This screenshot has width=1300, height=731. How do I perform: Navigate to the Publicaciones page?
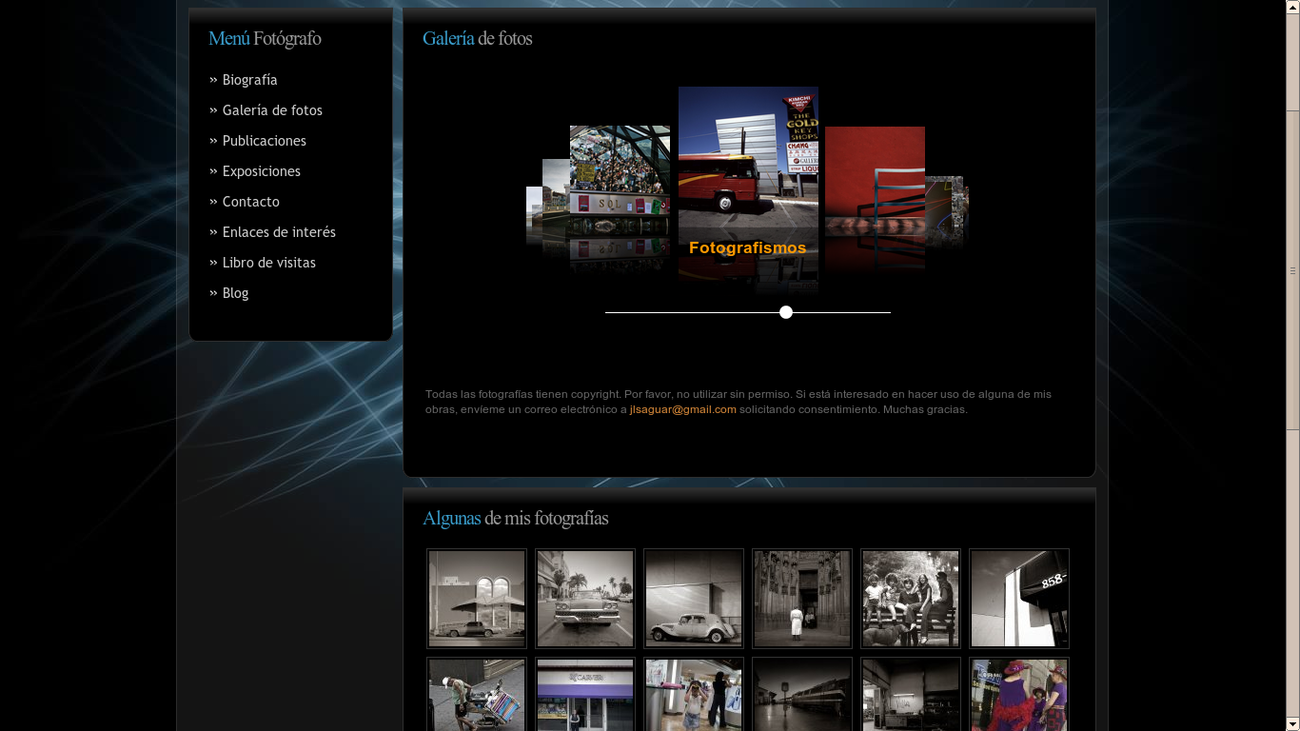[x=264, y=140]
